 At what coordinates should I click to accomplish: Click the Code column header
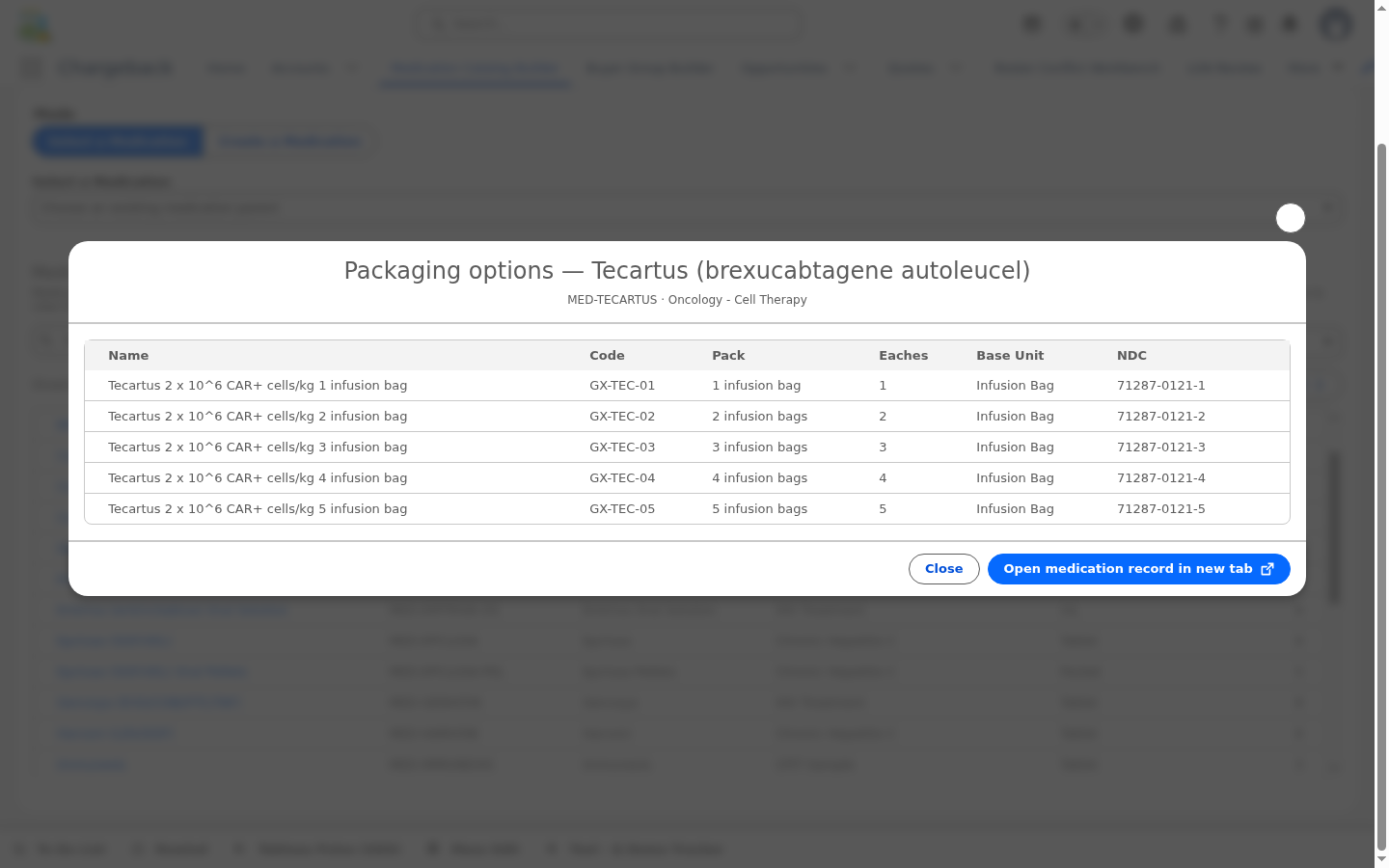(x=607, y=356)
